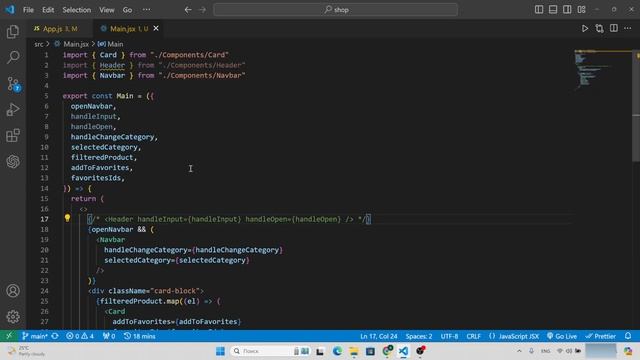Show code actions via the lightbulb
The height and width of the screenshot is (360, 640).
click(67, 218)
